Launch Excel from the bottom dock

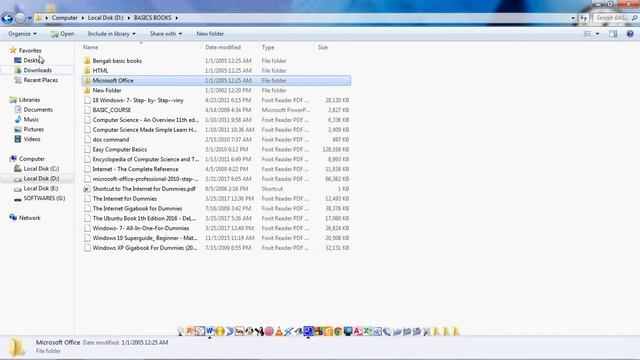pos(367,331)
